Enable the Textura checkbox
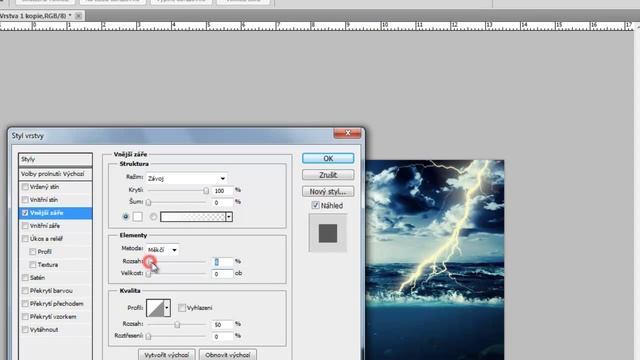640x360 pixels. pos(33,265)
